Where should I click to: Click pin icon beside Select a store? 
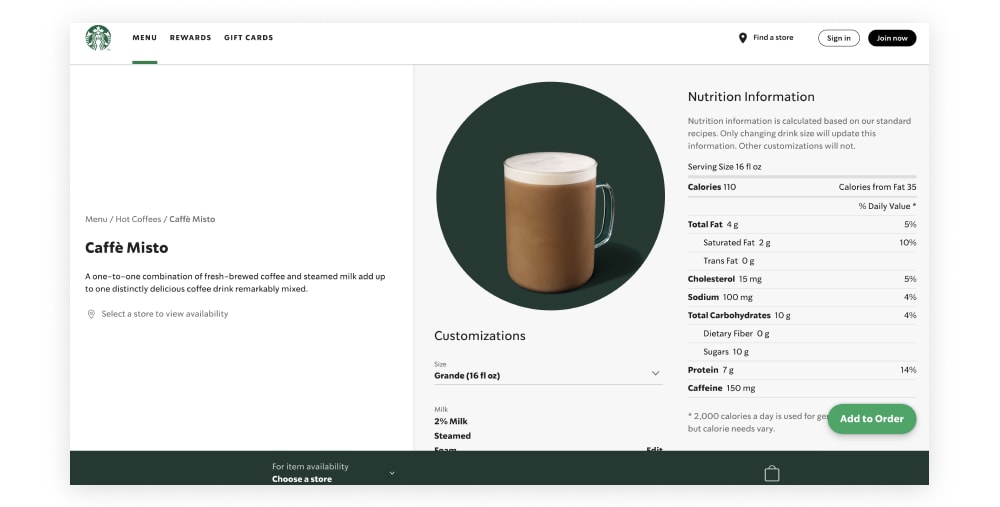[91, 314]
